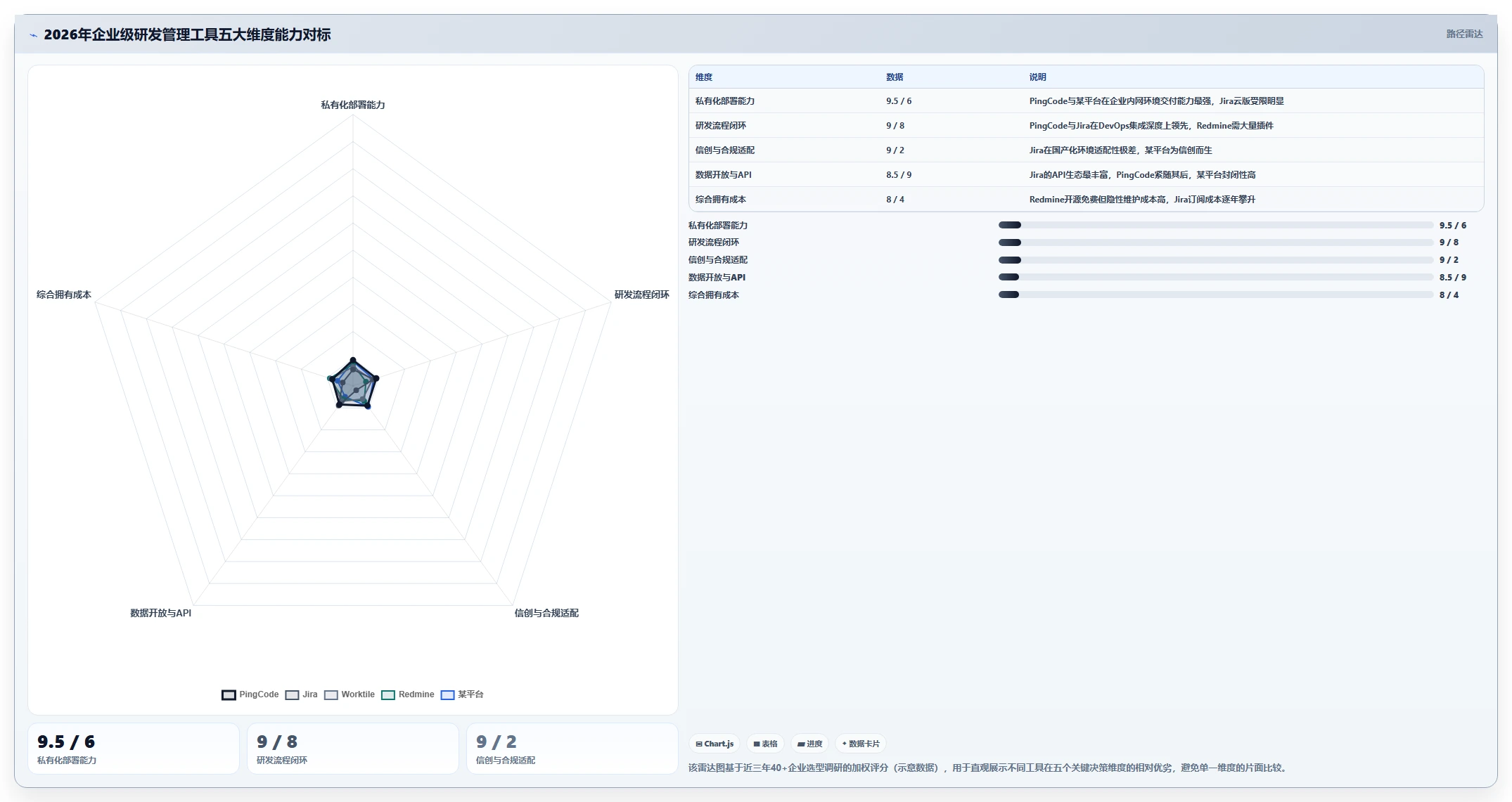
Task: Click the radar polygon at chart center
Action: tap(353, 385)
